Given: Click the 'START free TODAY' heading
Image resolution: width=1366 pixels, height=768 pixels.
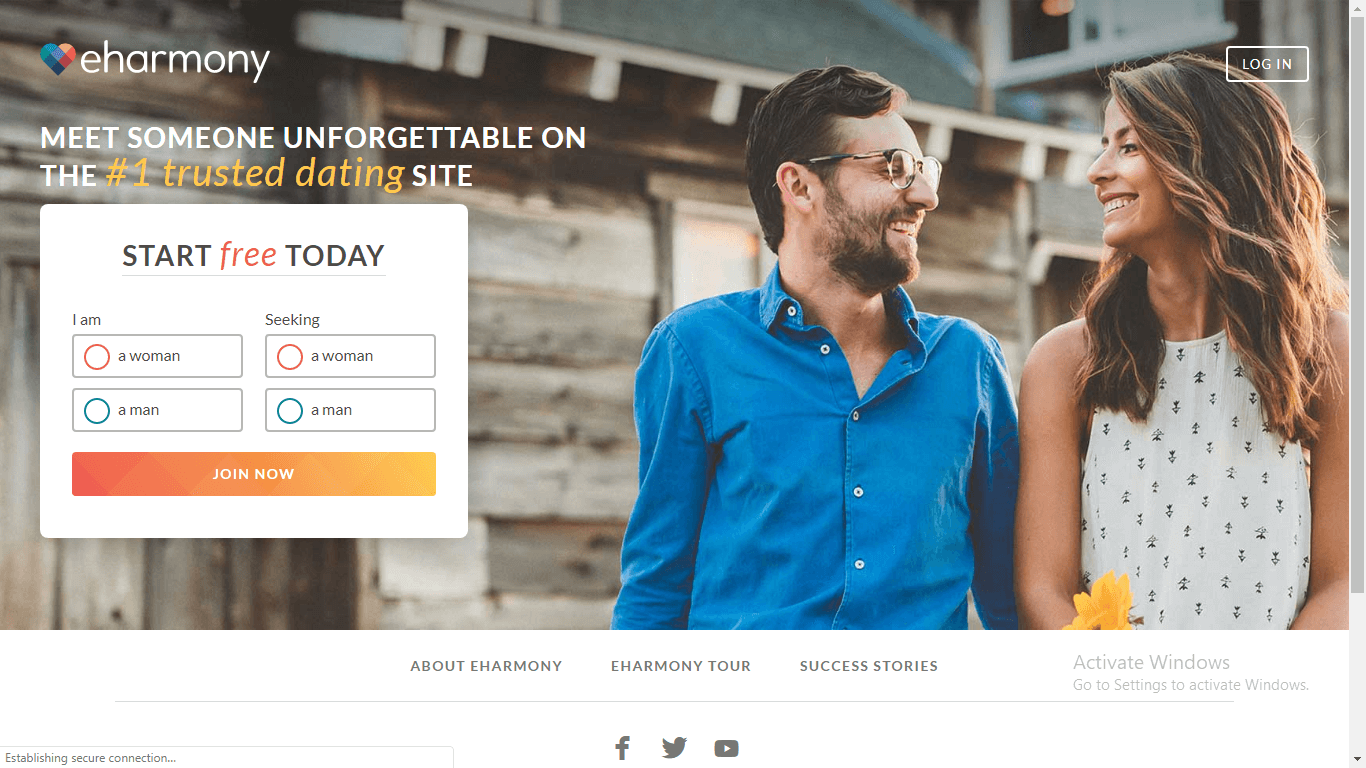Looking at the screenshot, I should [253, 256].
